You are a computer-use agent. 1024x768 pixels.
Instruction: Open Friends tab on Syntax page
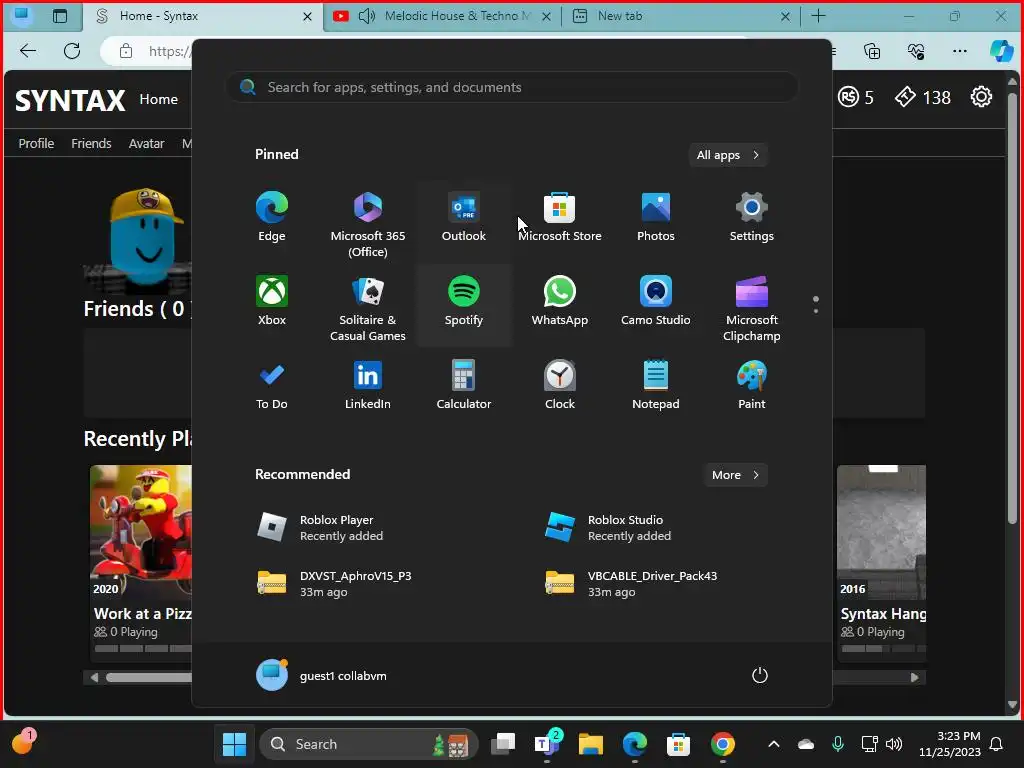(91, 143)
